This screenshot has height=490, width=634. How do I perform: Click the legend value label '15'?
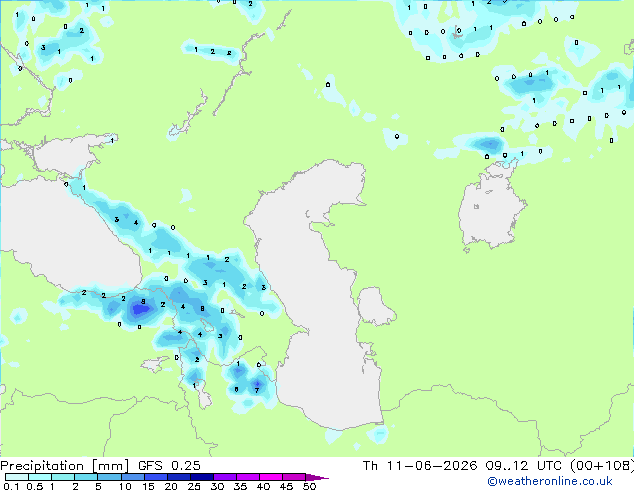point(148,486)
